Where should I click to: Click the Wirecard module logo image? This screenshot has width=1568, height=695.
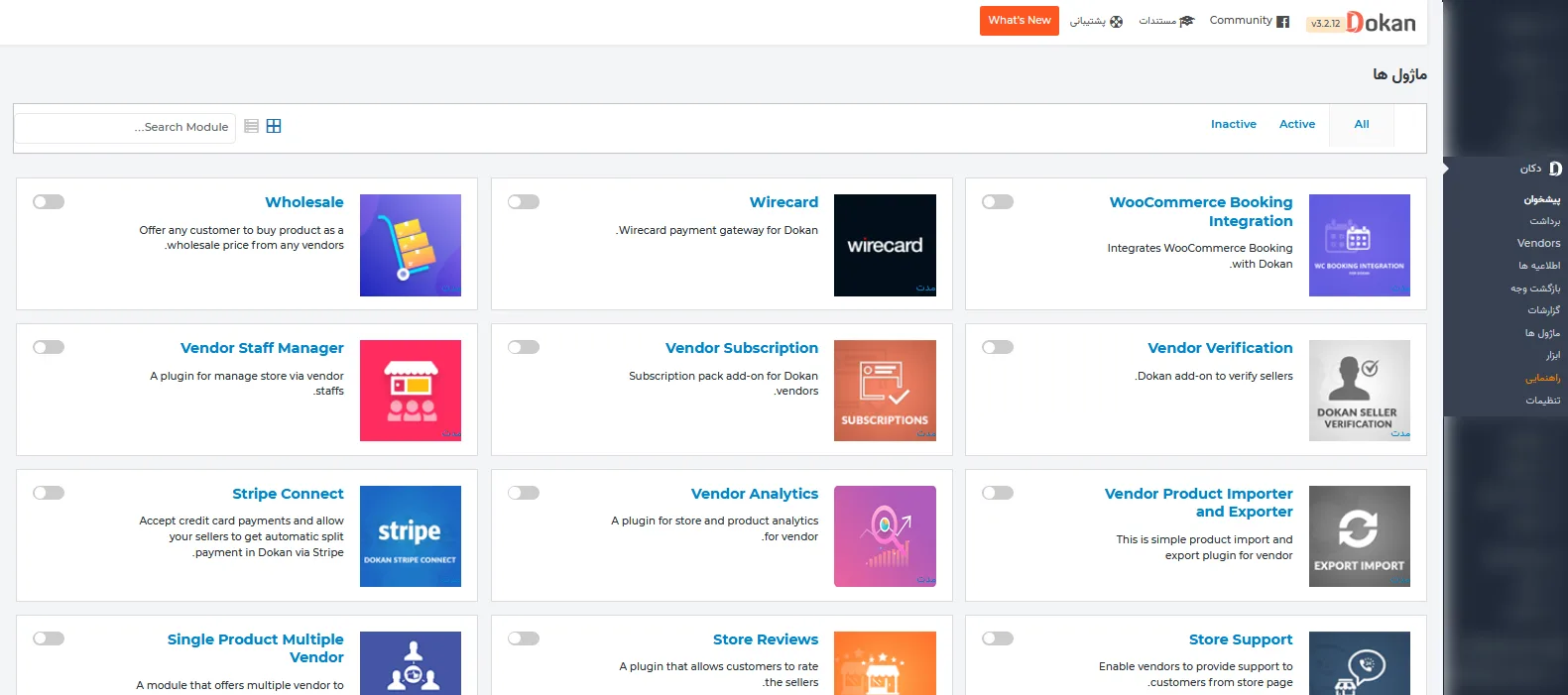885,245
